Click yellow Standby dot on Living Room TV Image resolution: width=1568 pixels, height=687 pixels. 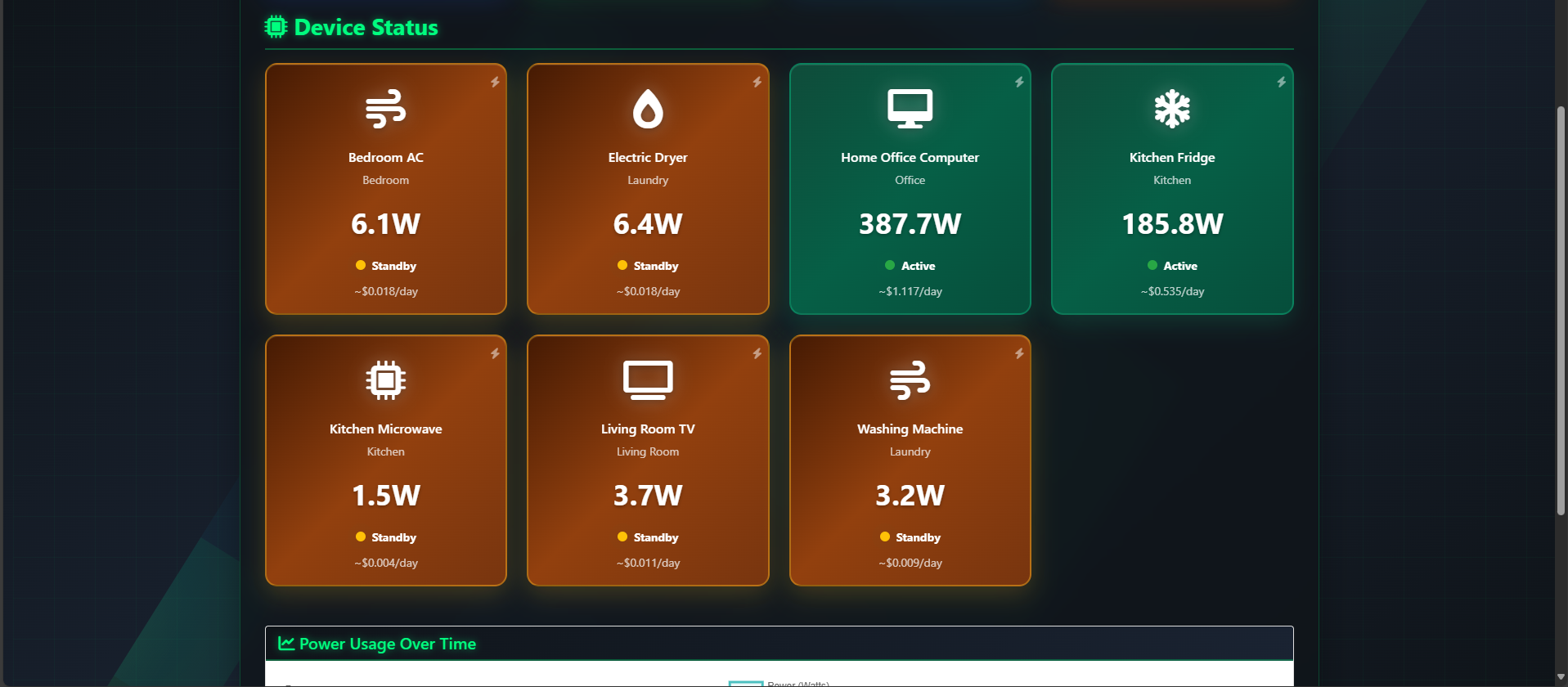[x=622, y=537]
